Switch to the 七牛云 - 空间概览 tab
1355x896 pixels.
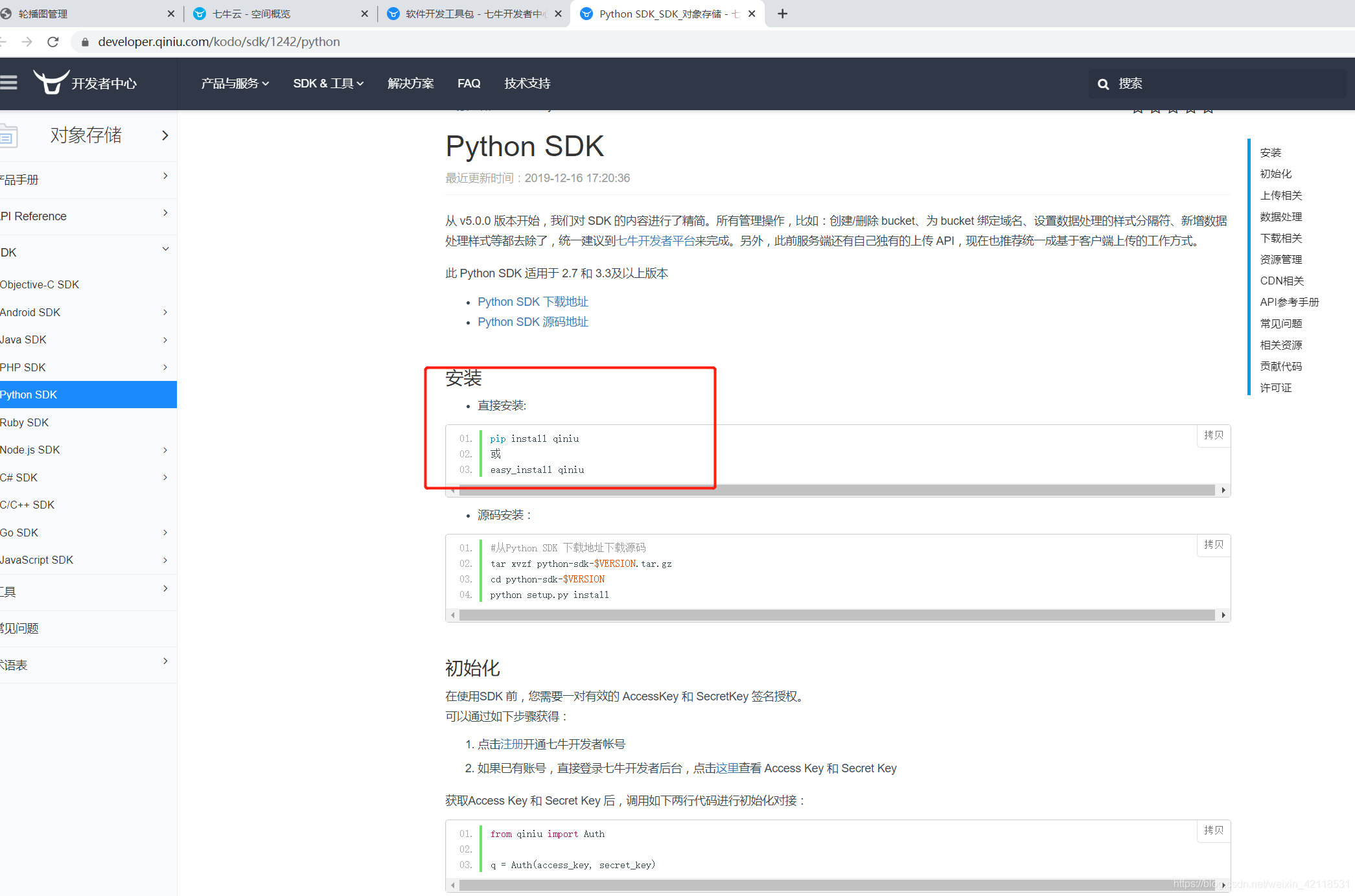coord(280,14)
